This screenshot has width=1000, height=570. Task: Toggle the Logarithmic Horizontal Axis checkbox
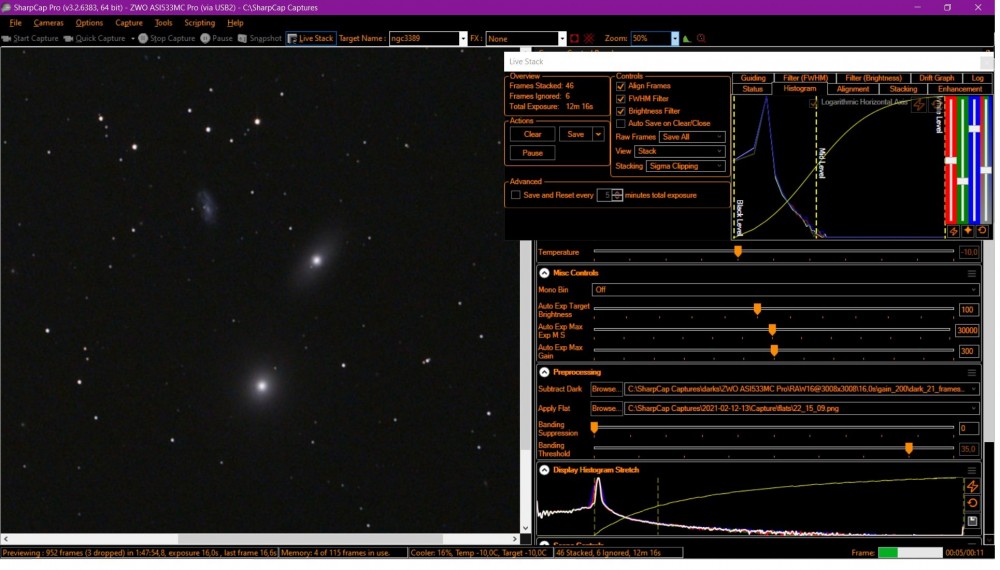(x=813, y=103)
